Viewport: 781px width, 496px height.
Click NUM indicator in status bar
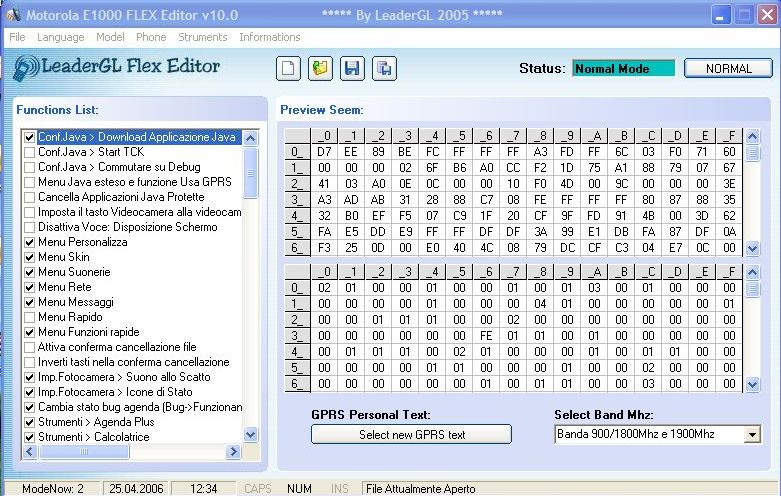(x=299, y=489)
